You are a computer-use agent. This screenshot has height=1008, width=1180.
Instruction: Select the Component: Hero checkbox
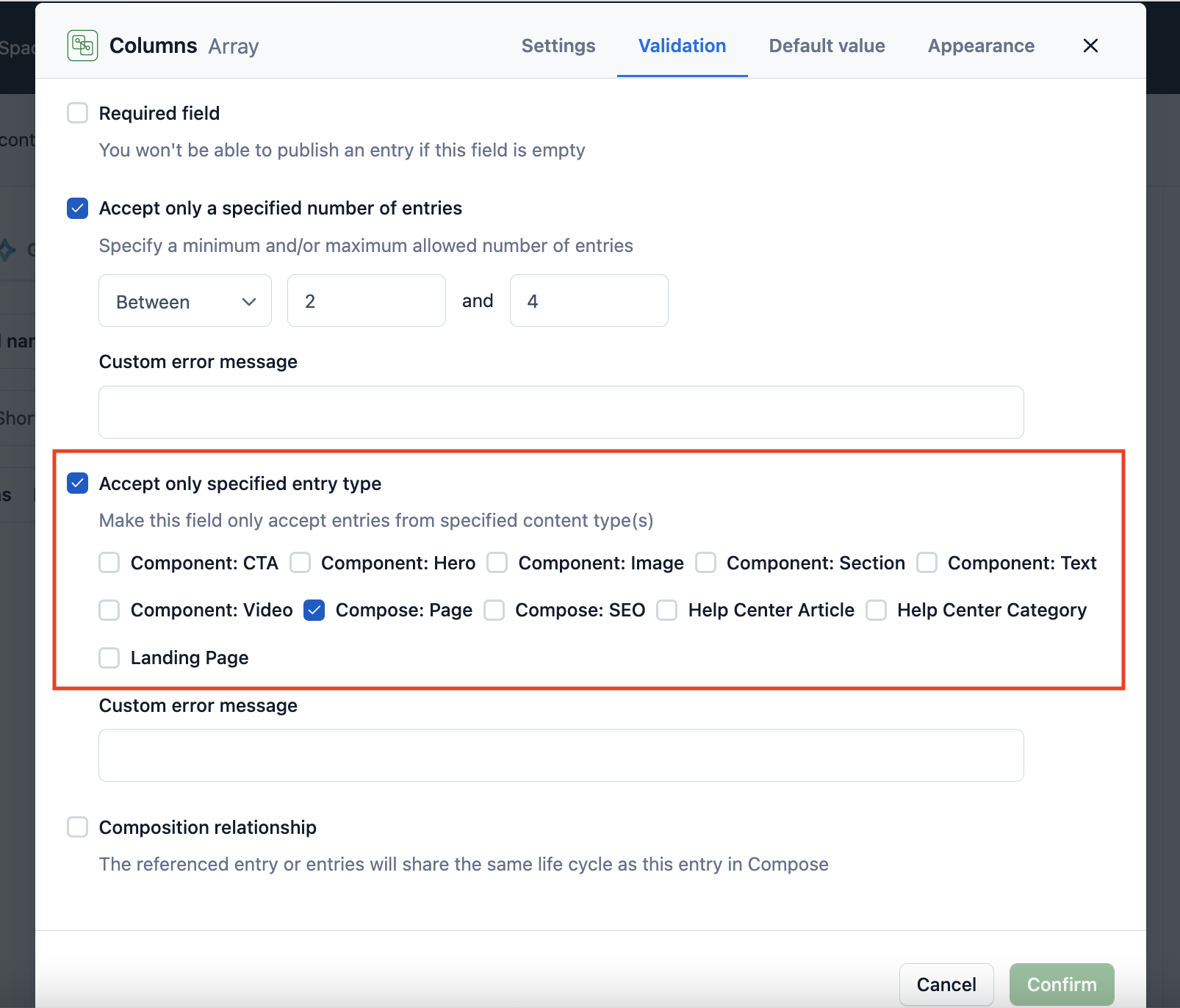click(300, 563)
